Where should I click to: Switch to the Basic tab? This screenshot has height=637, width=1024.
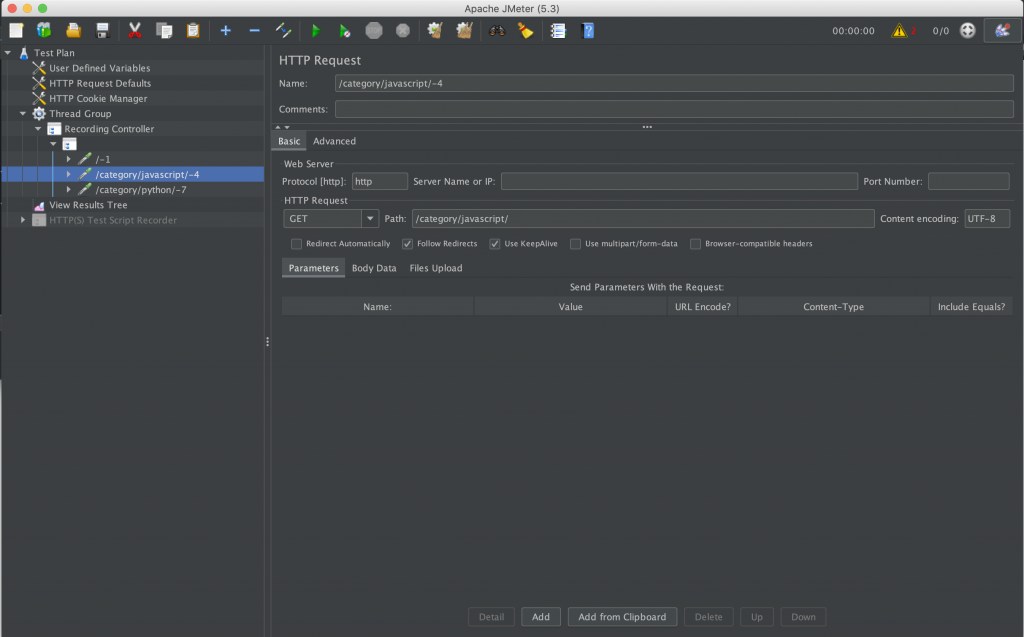click(x=289, y=141)
